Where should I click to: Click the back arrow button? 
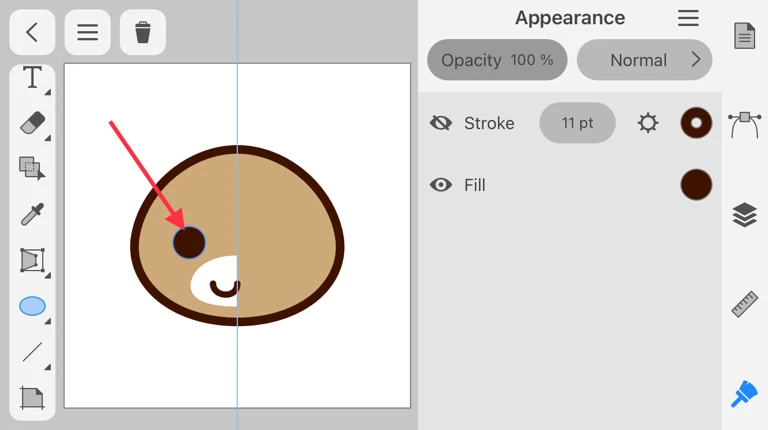pos(32,33)
